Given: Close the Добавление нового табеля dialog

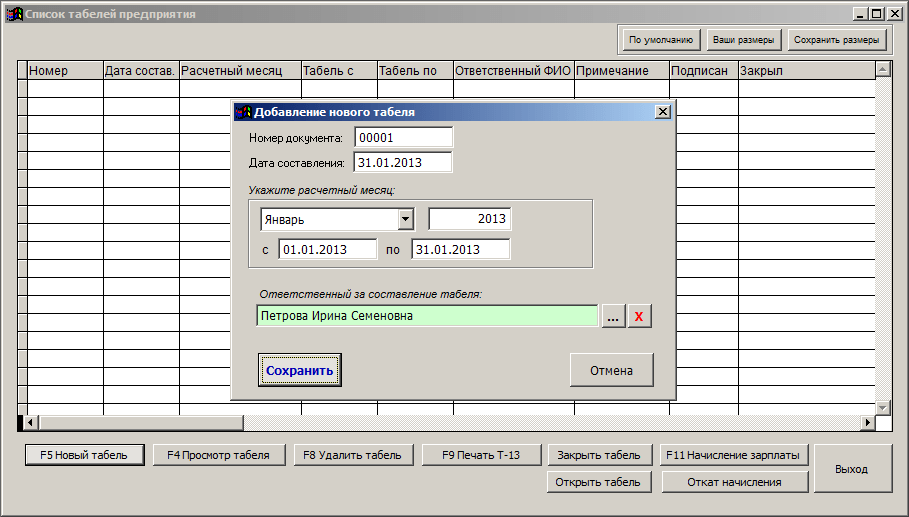Looking at the screenshot, I should [x=663, y=112].
